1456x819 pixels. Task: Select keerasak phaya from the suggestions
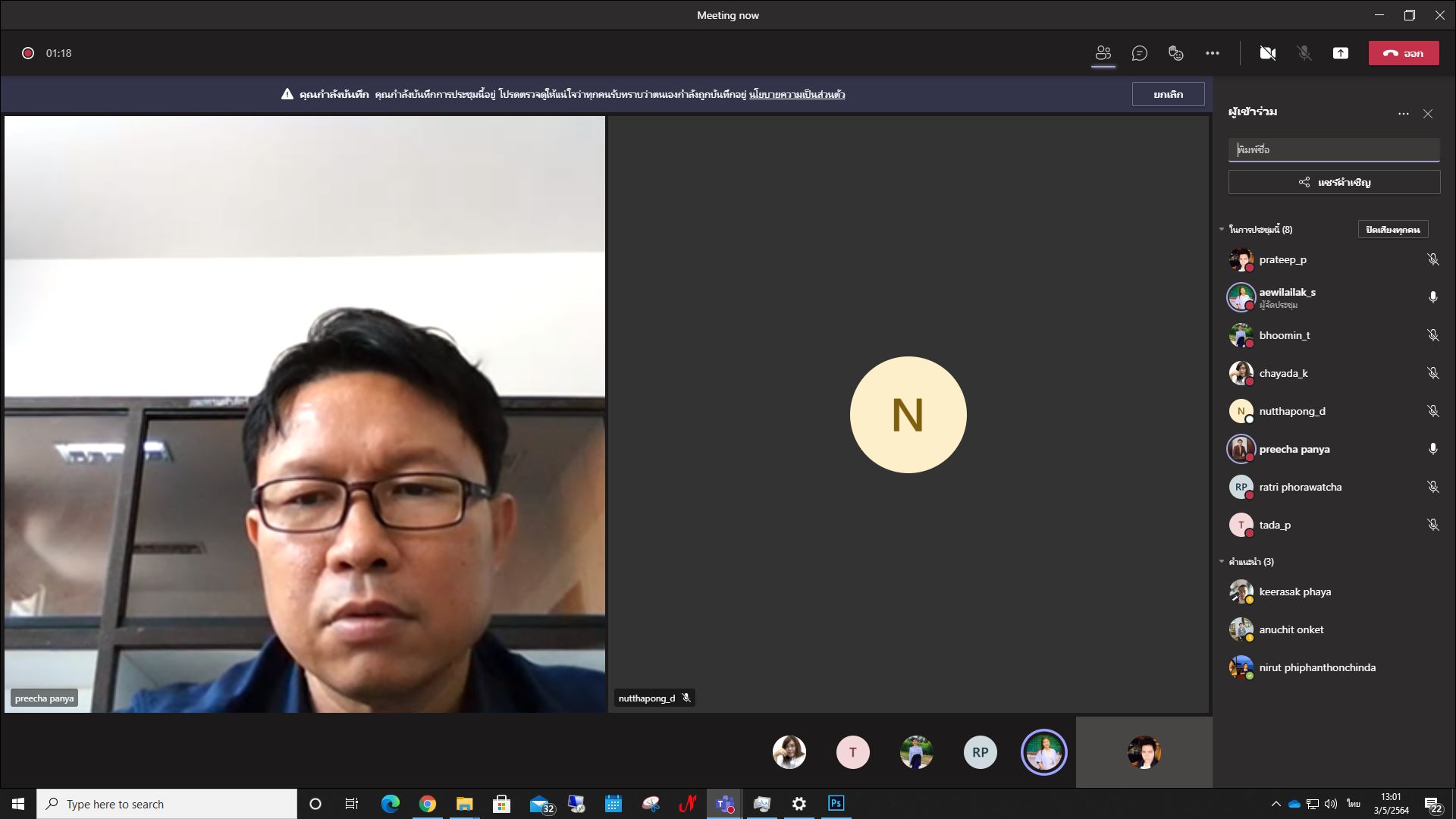(x=1294, y=591)
